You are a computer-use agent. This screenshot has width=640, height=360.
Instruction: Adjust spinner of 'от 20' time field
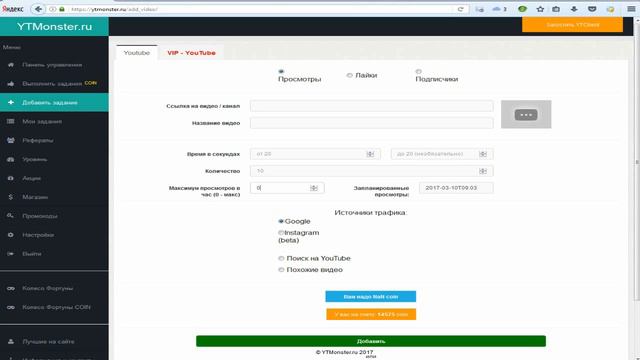tap(370, 154)
